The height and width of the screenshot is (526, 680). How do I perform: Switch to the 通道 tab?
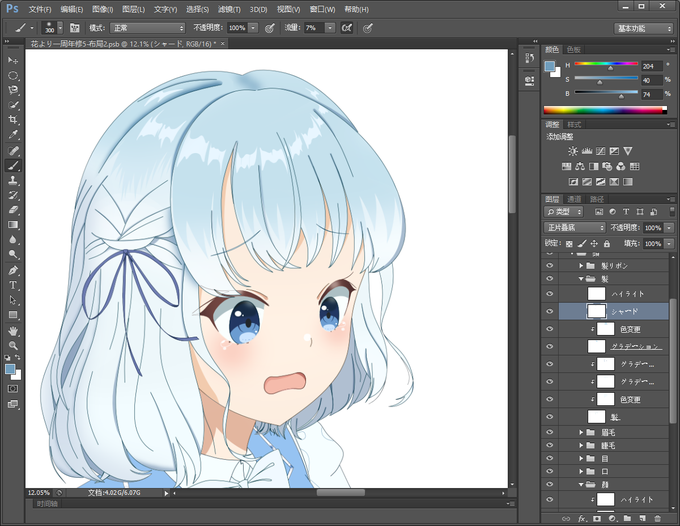tap(574, 199)
